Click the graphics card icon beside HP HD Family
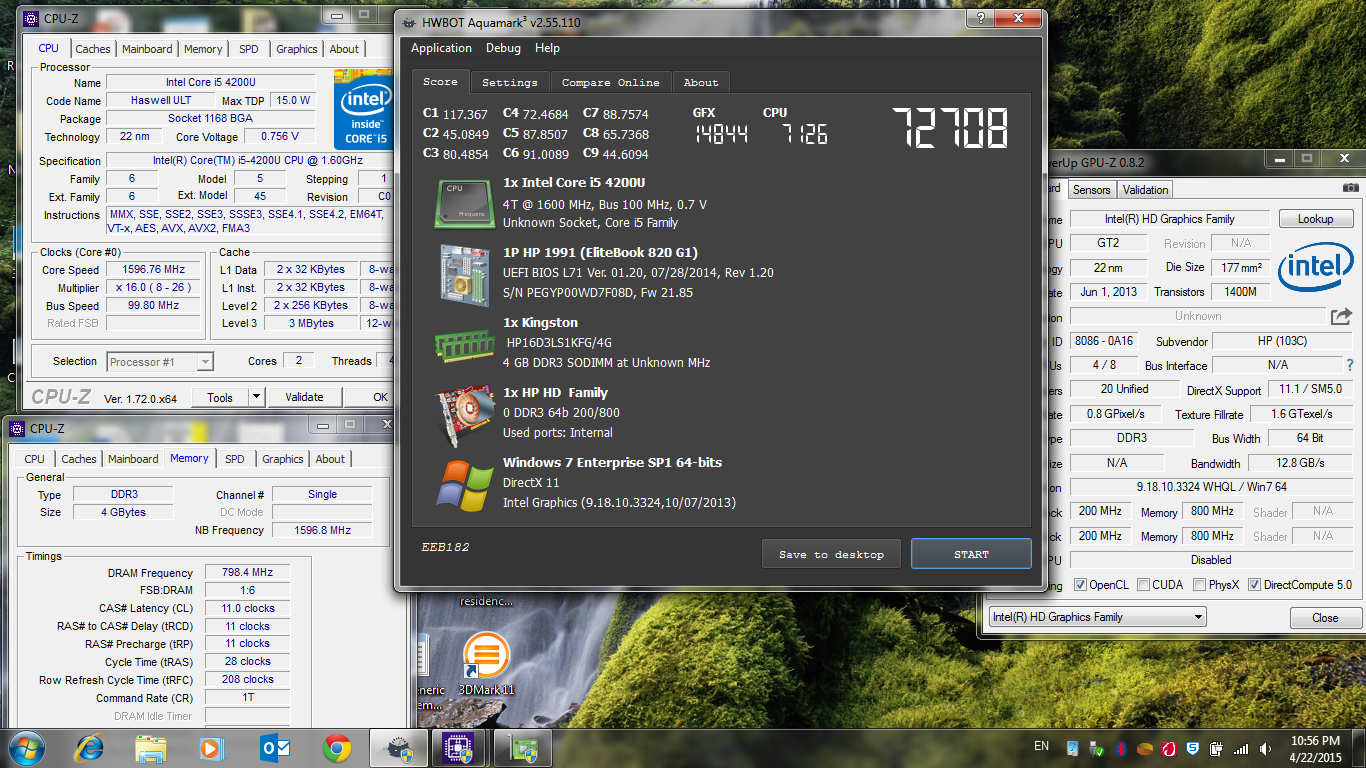Viewport: 1366px width, 768px height. (465, 415)
